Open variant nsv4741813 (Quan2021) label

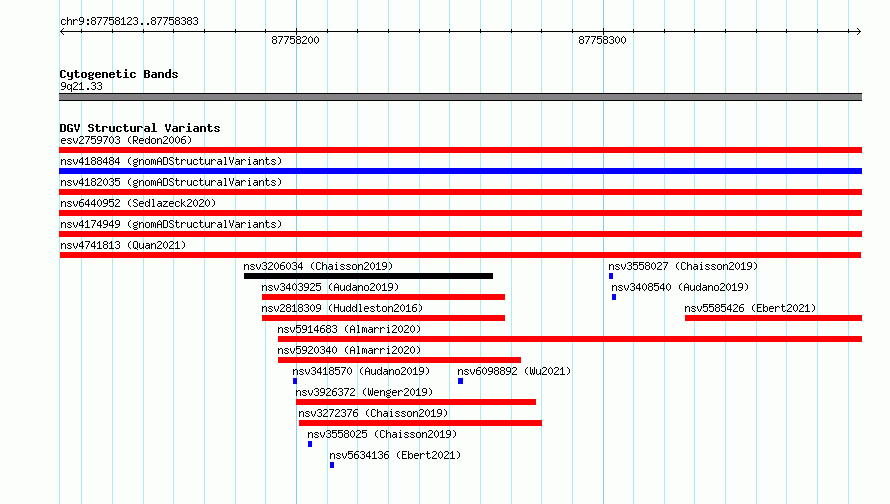(123, 245)
